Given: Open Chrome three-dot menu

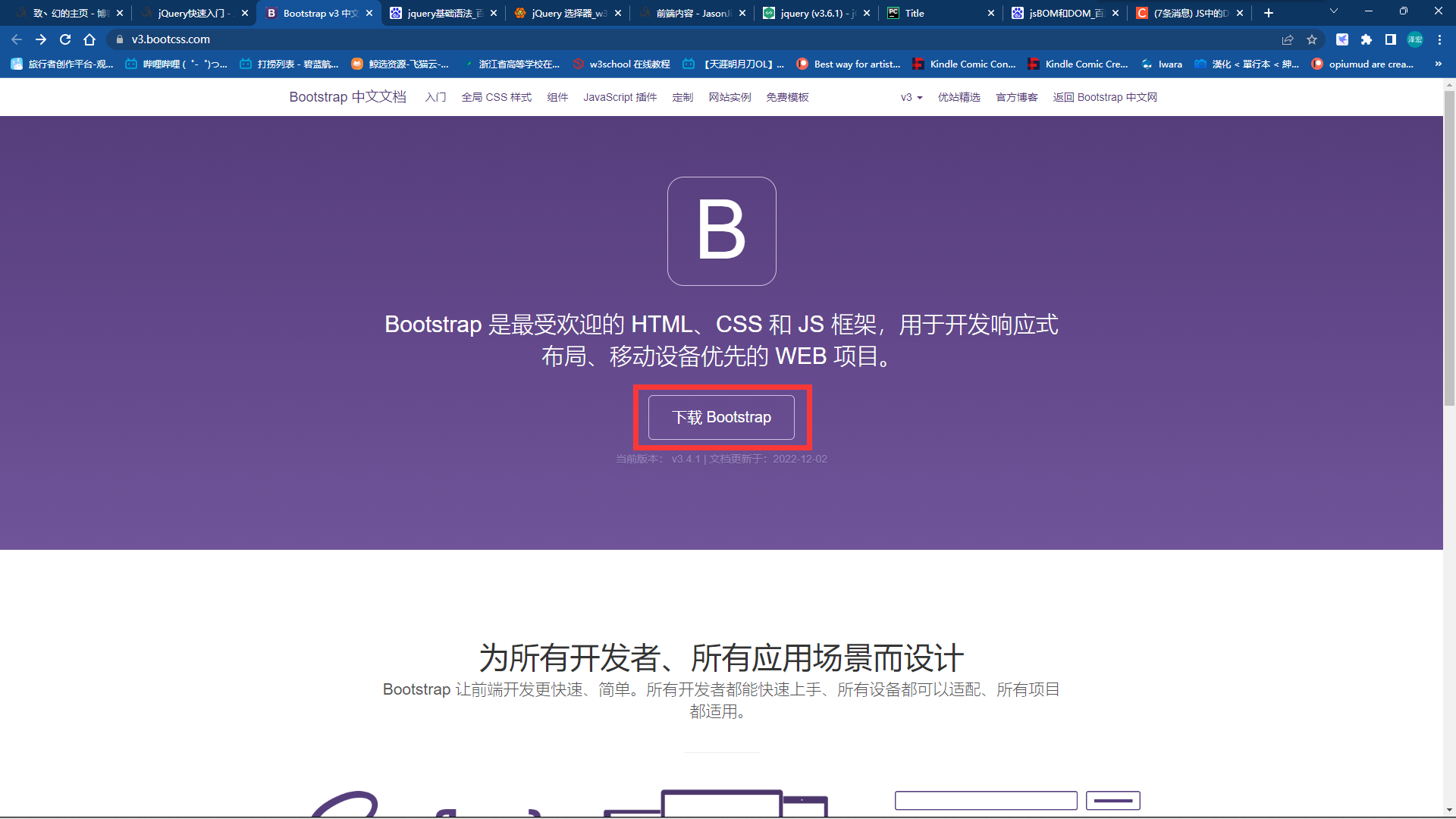Looking at the screenshot, I should click(x=1439, y=39).
